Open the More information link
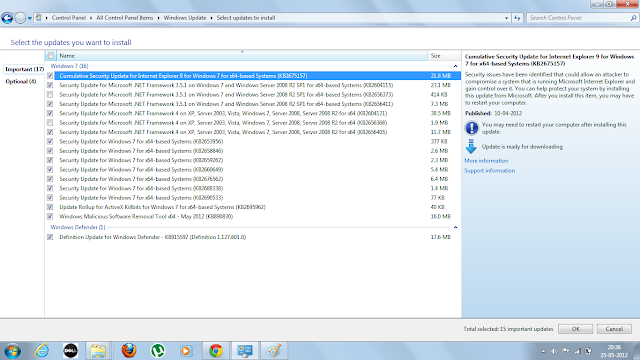The height and width of the screenshot is (360, 640). click(486, 161)
